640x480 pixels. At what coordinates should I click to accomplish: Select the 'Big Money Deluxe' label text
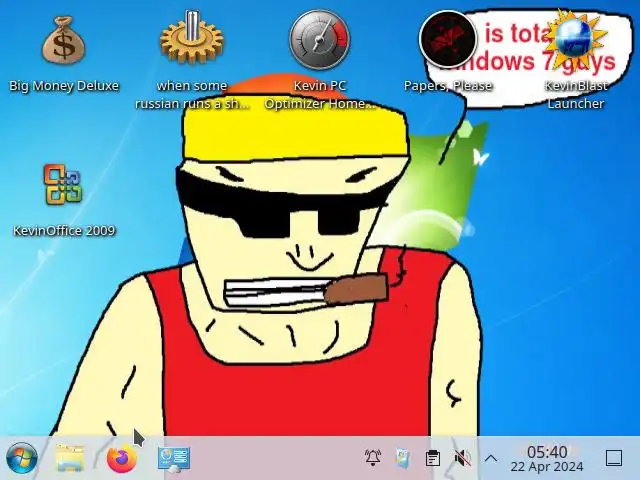64,86
